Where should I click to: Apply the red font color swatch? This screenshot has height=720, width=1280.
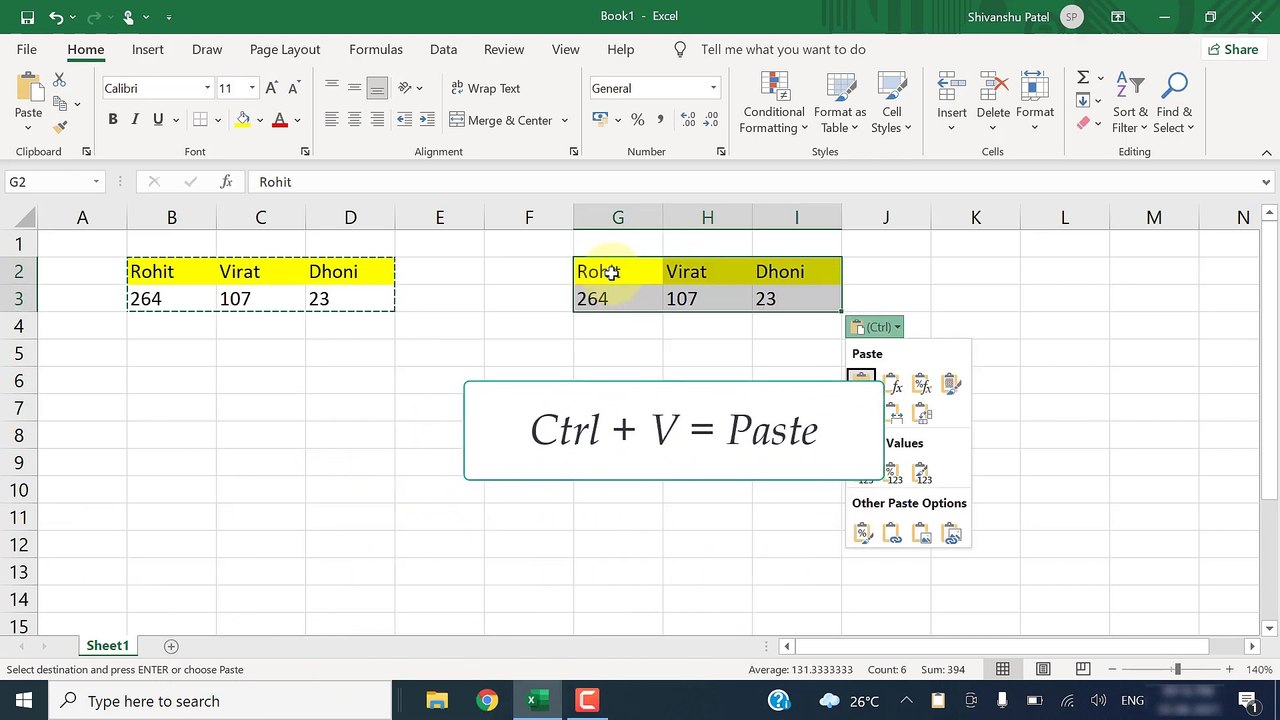click(x=280, y=120)
